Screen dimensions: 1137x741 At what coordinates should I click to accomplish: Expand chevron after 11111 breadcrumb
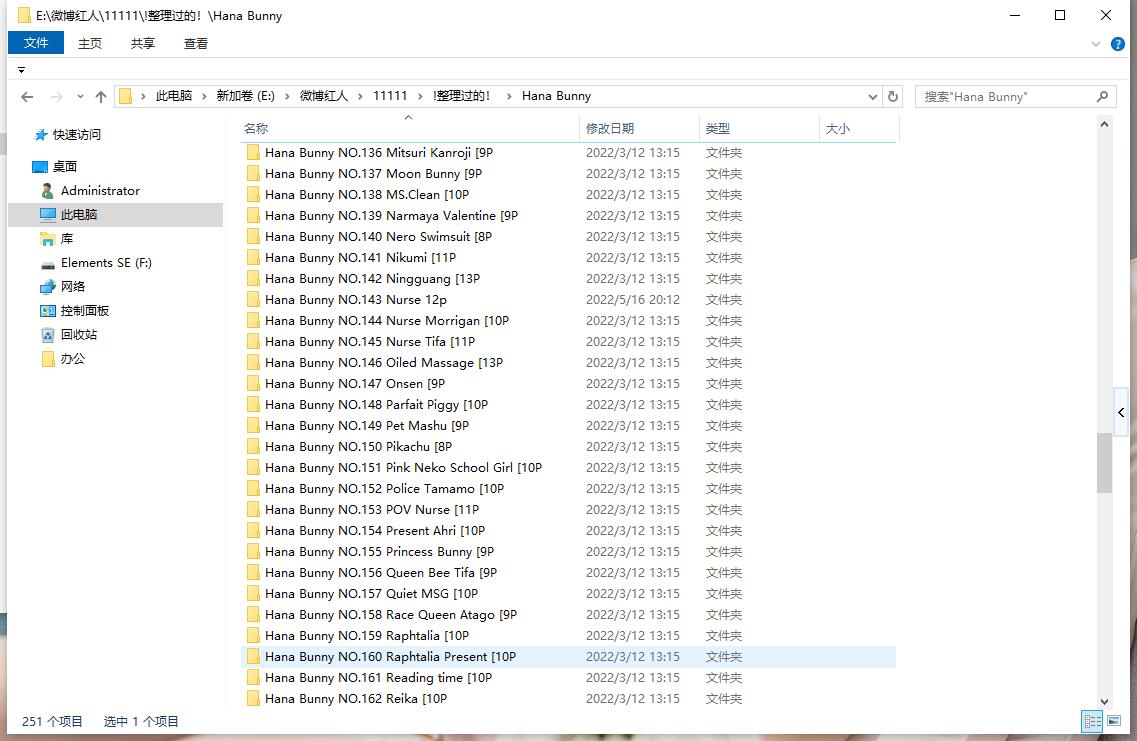[420, 96]
